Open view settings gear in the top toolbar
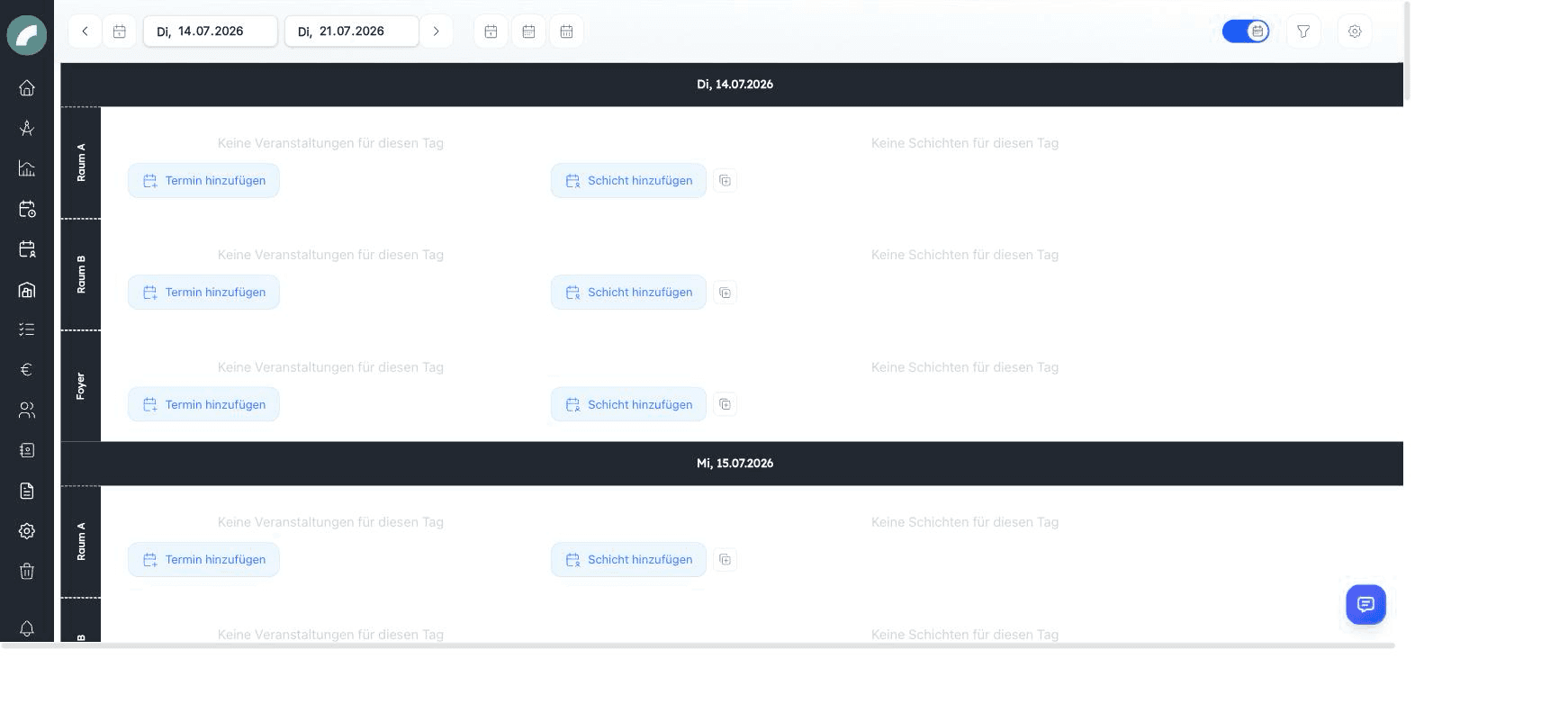 [1355, 32]
